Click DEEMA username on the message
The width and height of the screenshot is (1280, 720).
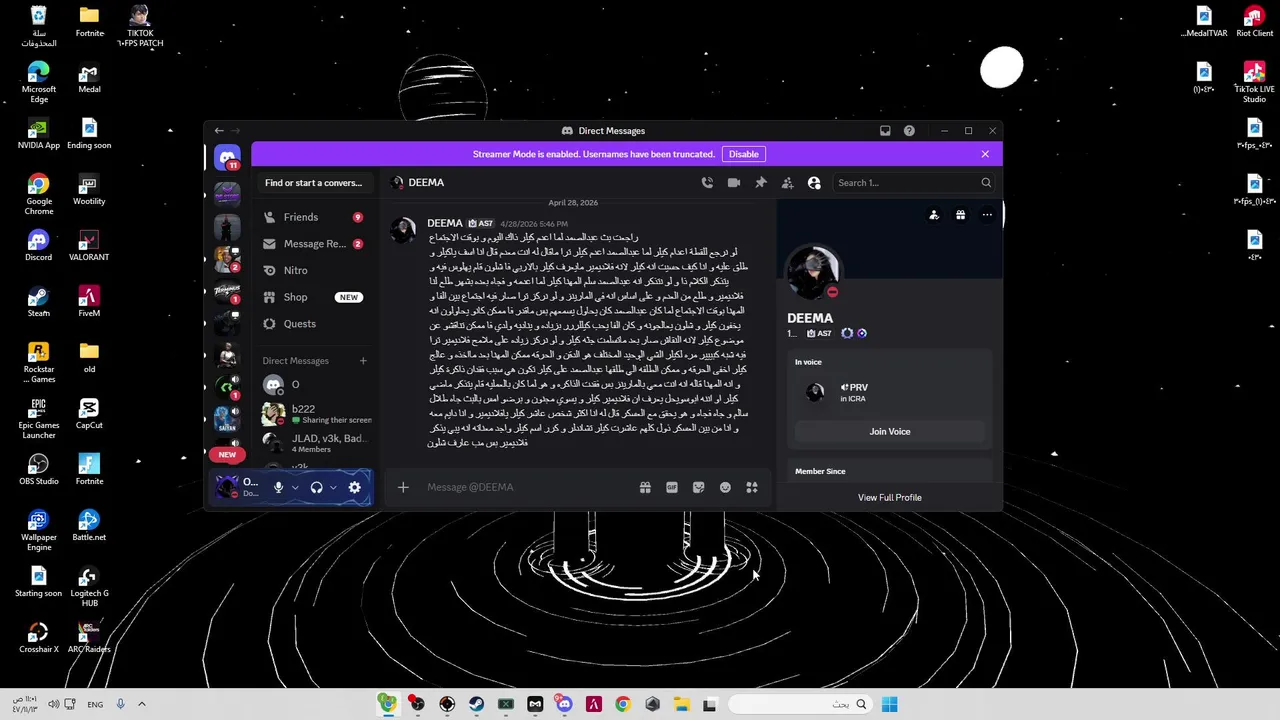[445, 223]
